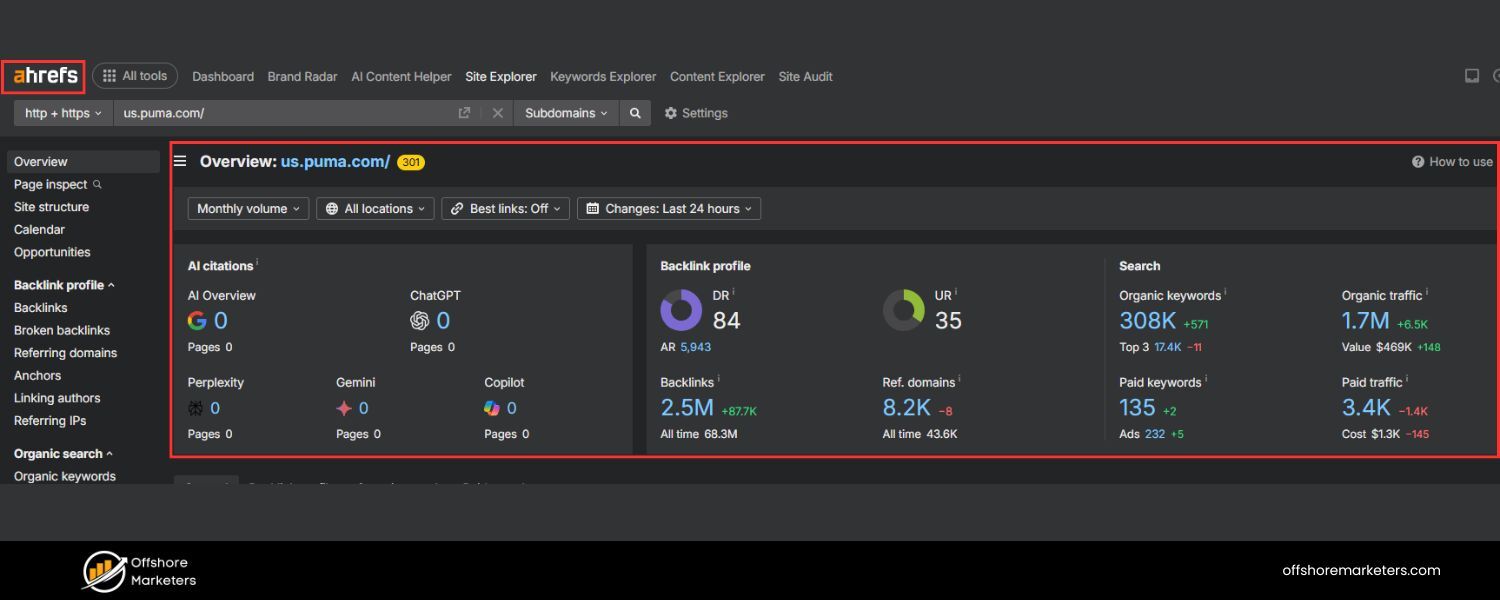The image size is (1500, 600).
Task: Expand the Monthly volume dropdown
Action: coord(248,209)
